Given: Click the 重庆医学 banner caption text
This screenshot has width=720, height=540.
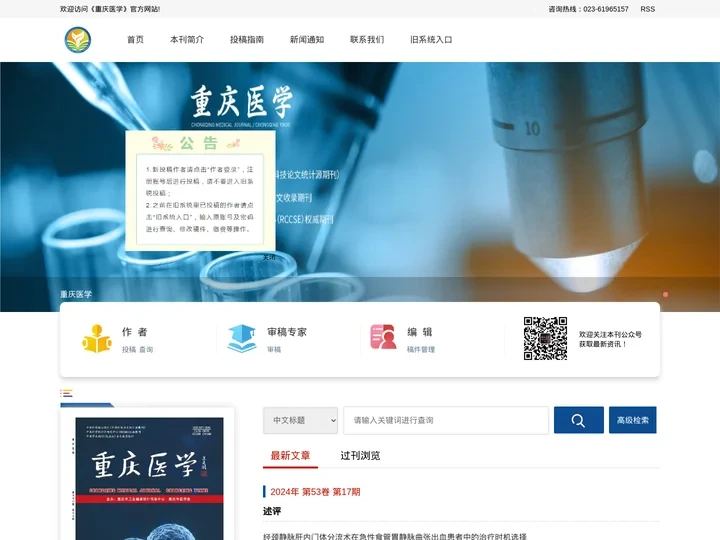Looking at the screenshot, I should tap(76, 294).
